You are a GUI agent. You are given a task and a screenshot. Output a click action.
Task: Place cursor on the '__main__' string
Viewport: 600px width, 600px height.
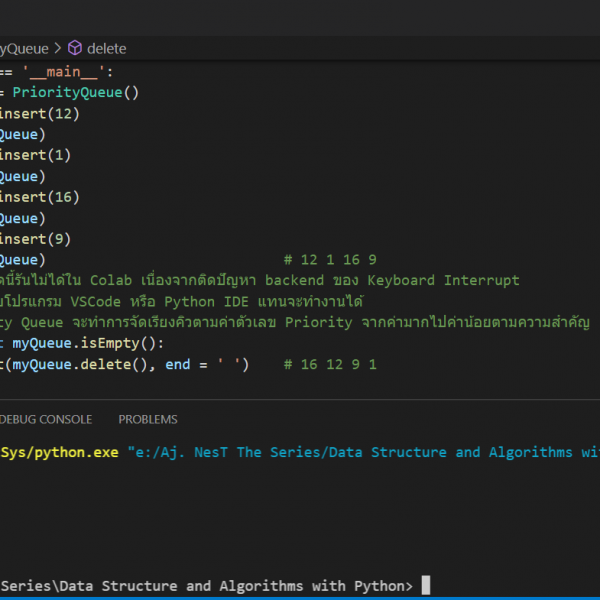(x=66, y=72)
